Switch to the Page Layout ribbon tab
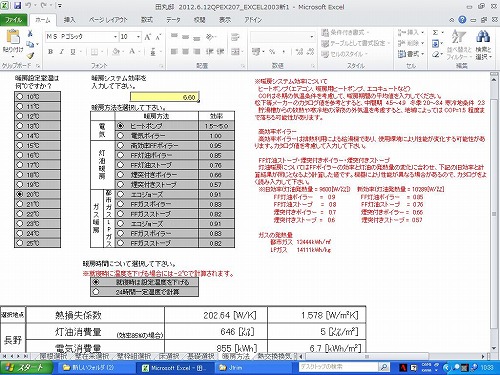Image resolution: width=500 pixels, height=375 pixels. click(x=108, y=20)
